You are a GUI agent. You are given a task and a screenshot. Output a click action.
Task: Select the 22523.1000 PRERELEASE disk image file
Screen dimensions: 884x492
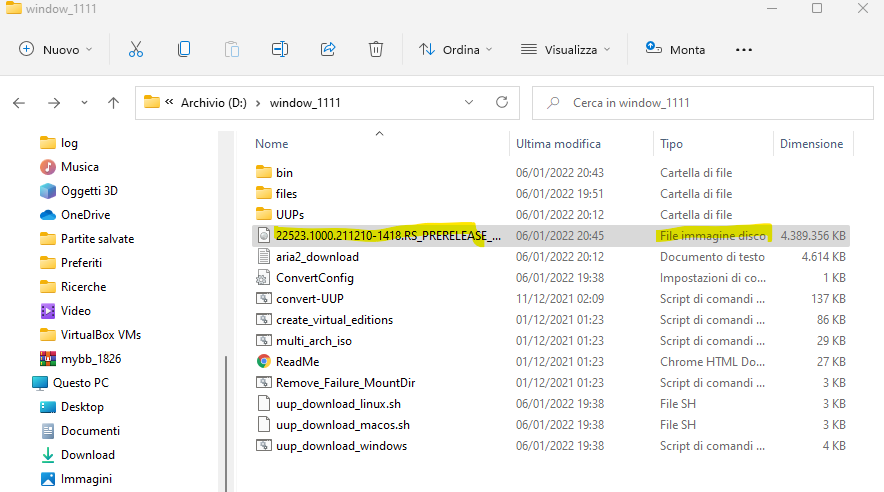[388, 236]
